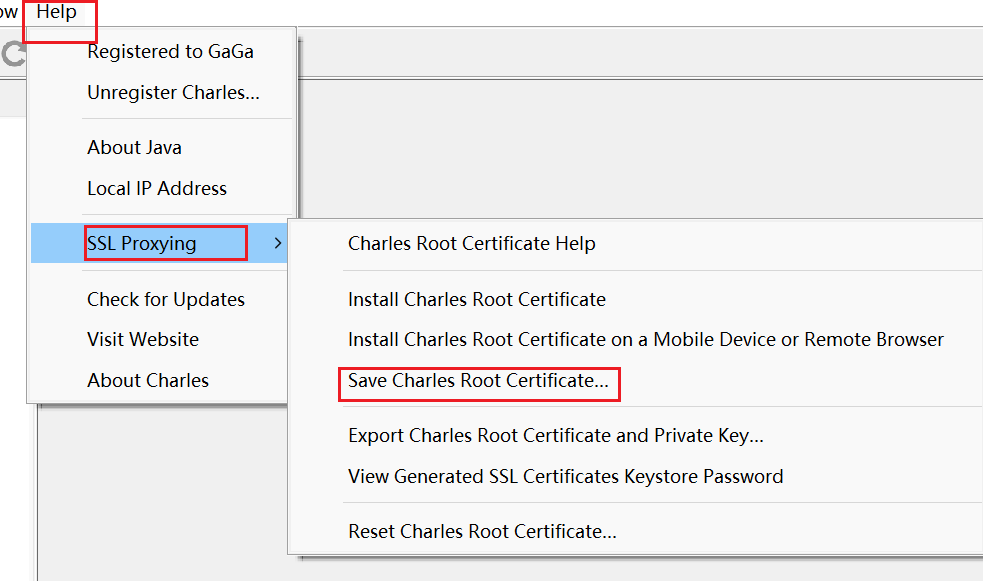Select Unregister Charles... menu item
This screenshot has width=983, height=581.
click(173, 93)
